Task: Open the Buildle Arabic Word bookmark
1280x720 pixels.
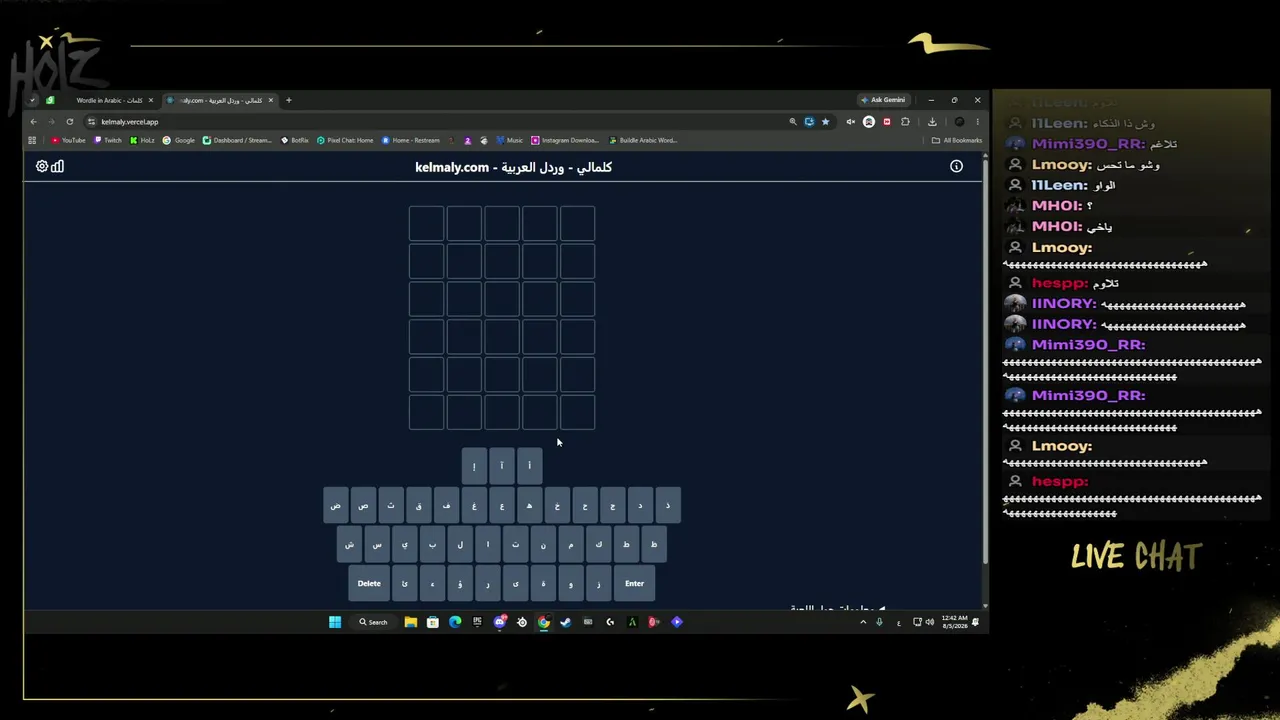Action: [643, 140]
